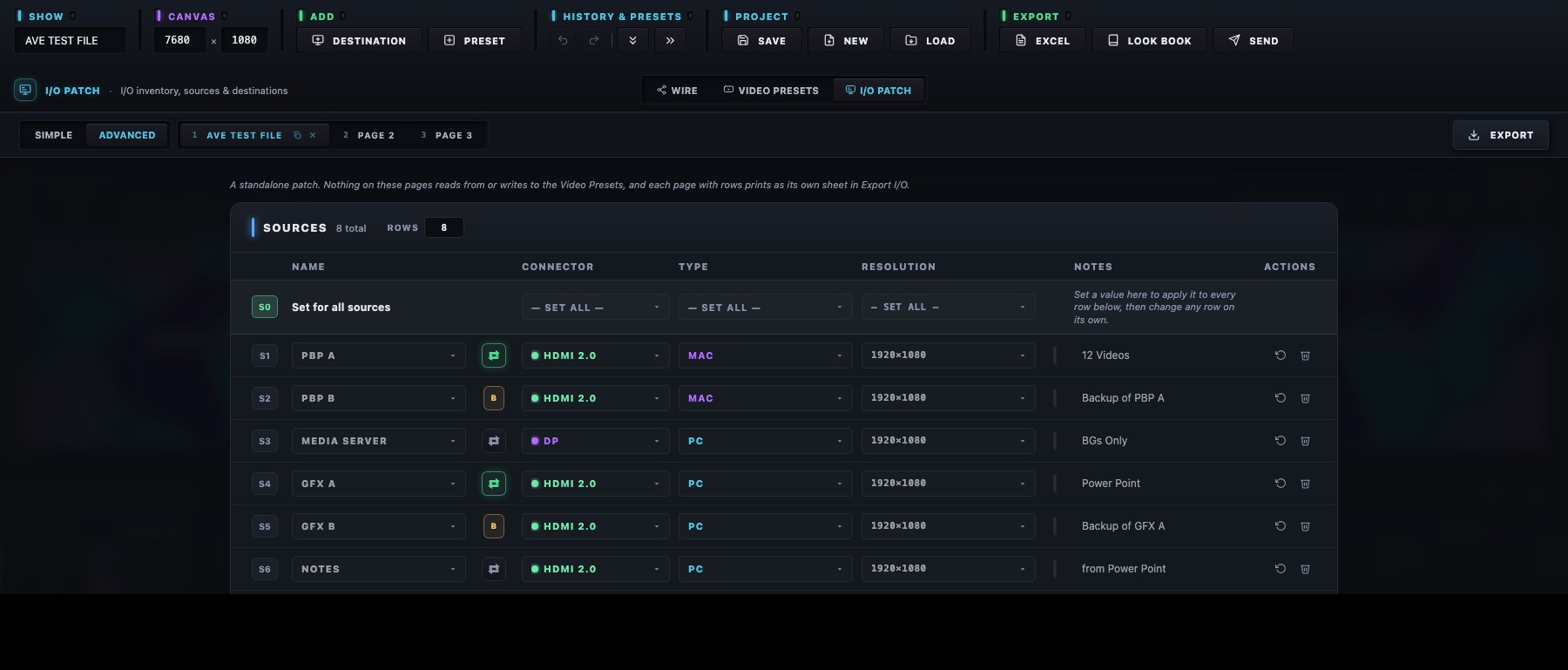This screenshot has width=1568, height=670.
Task: Reset the GFX B source row
Action: tap(1281, 526)
